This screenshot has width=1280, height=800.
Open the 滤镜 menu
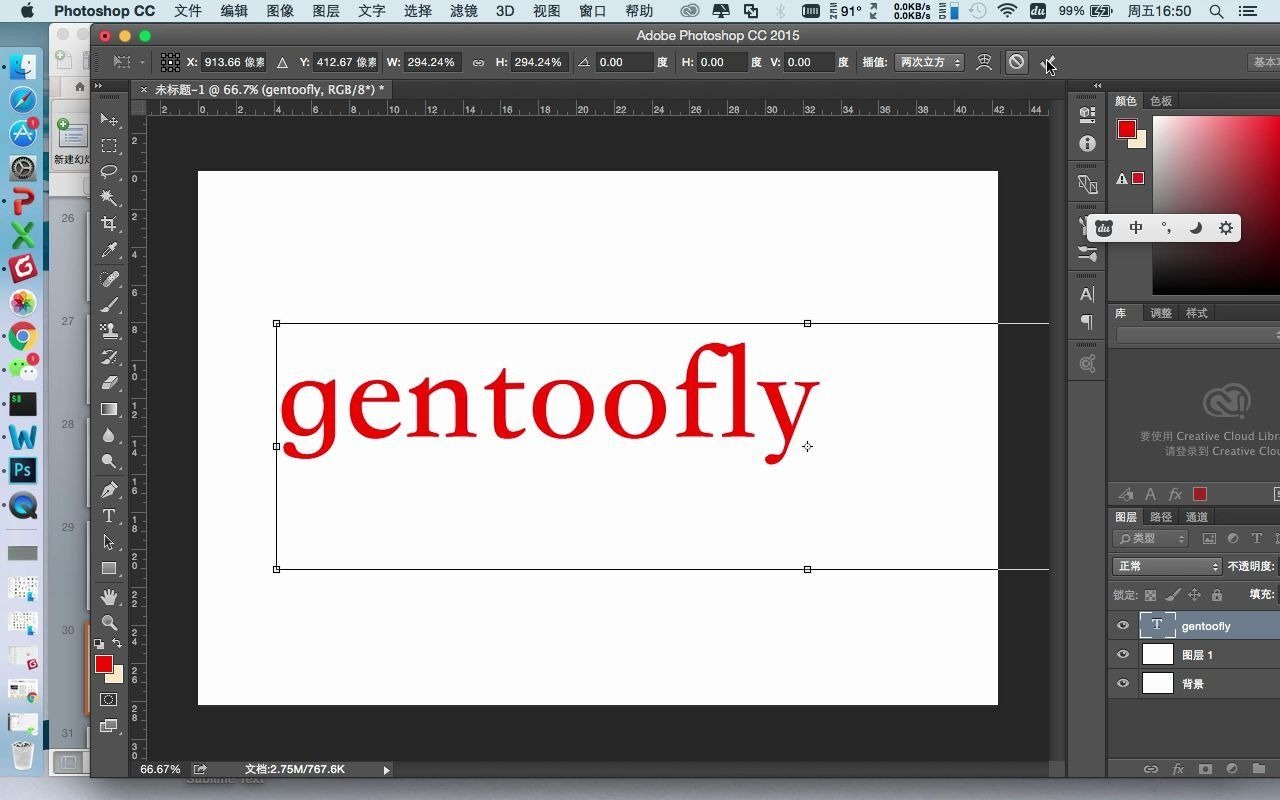463,11
